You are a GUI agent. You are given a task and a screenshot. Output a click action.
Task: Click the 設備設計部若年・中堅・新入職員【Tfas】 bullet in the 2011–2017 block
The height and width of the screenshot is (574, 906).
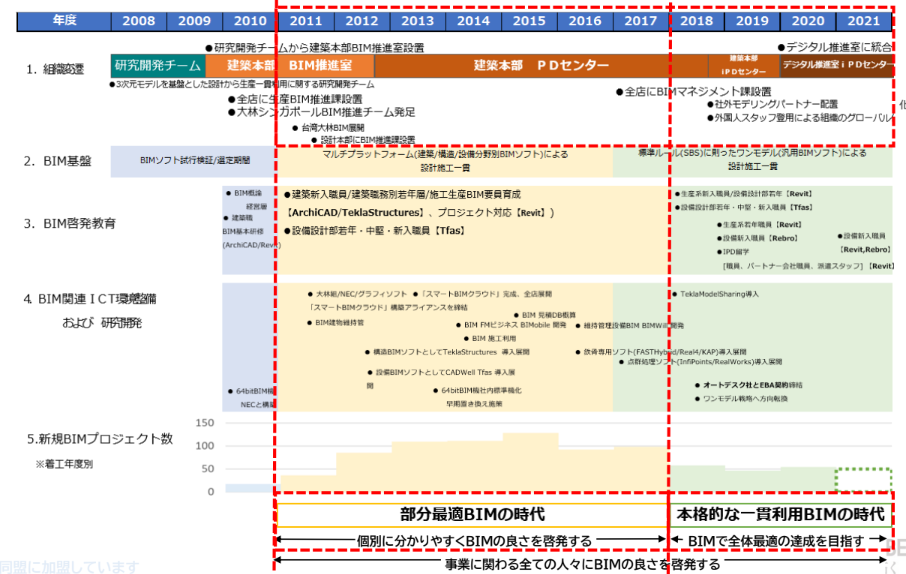click(x=374, y=231)
